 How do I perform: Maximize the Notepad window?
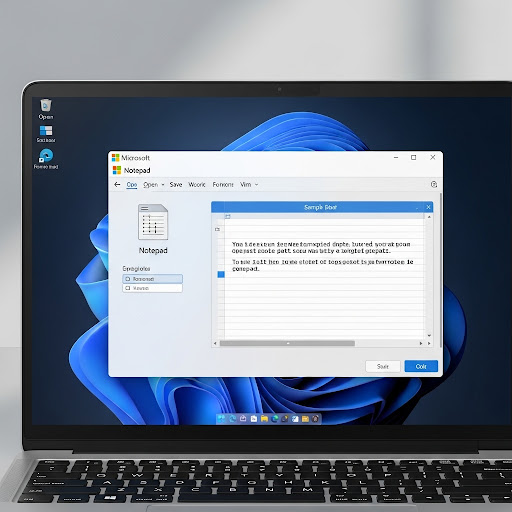414,157
